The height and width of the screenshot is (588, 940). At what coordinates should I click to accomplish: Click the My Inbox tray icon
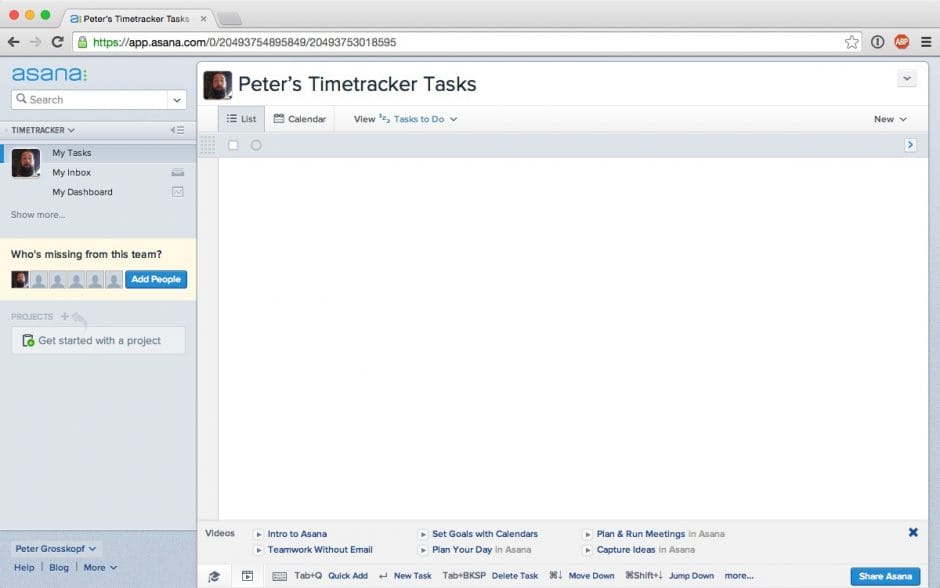(178, 173)
